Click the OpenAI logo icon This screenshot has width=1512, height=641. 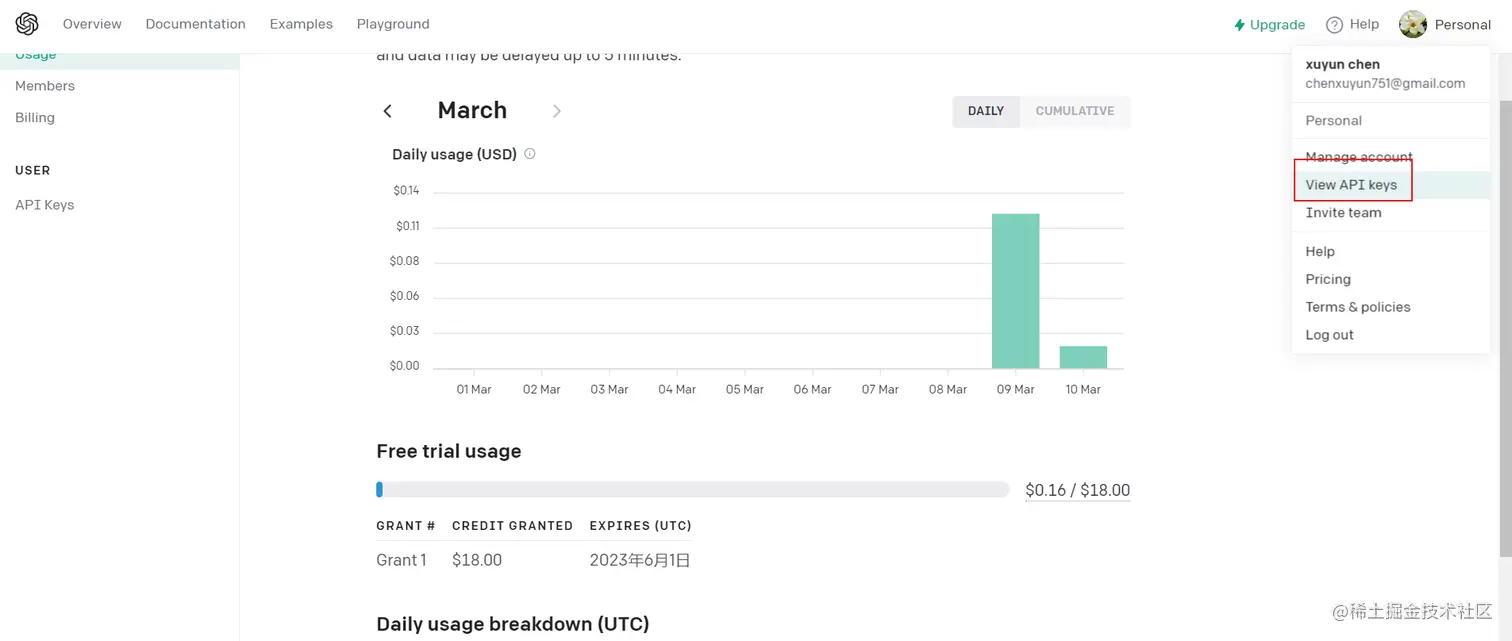coord(27,24)
